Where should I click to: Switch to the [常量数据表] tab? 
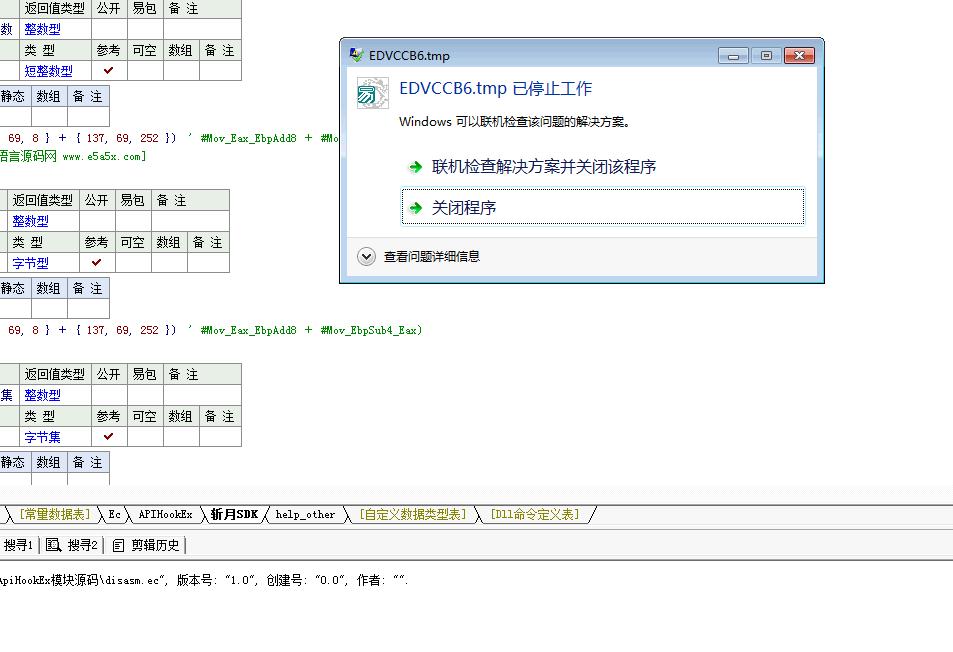55,515
